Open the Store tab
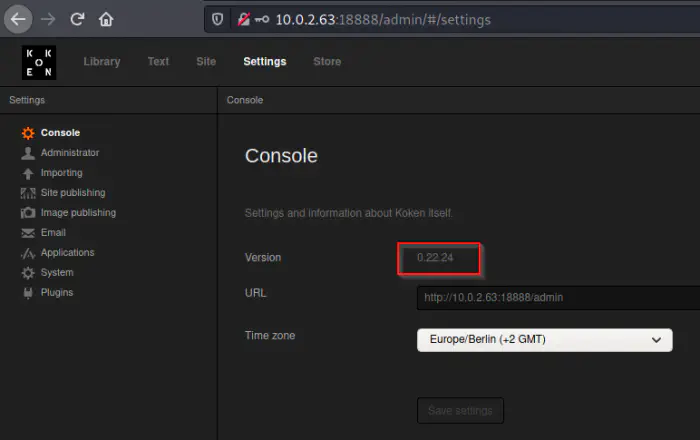Image resolution: width=700 pixels, height=440 pixels. (x=327, y=62)
